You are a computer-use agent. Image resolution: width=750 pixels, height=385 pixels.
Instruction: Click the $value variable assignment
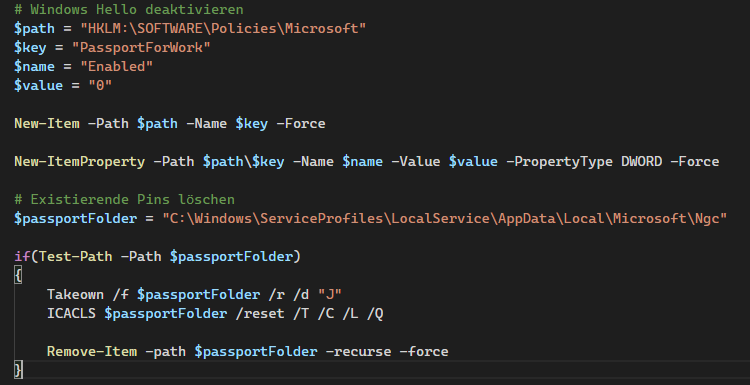click(x=38, y=86)
